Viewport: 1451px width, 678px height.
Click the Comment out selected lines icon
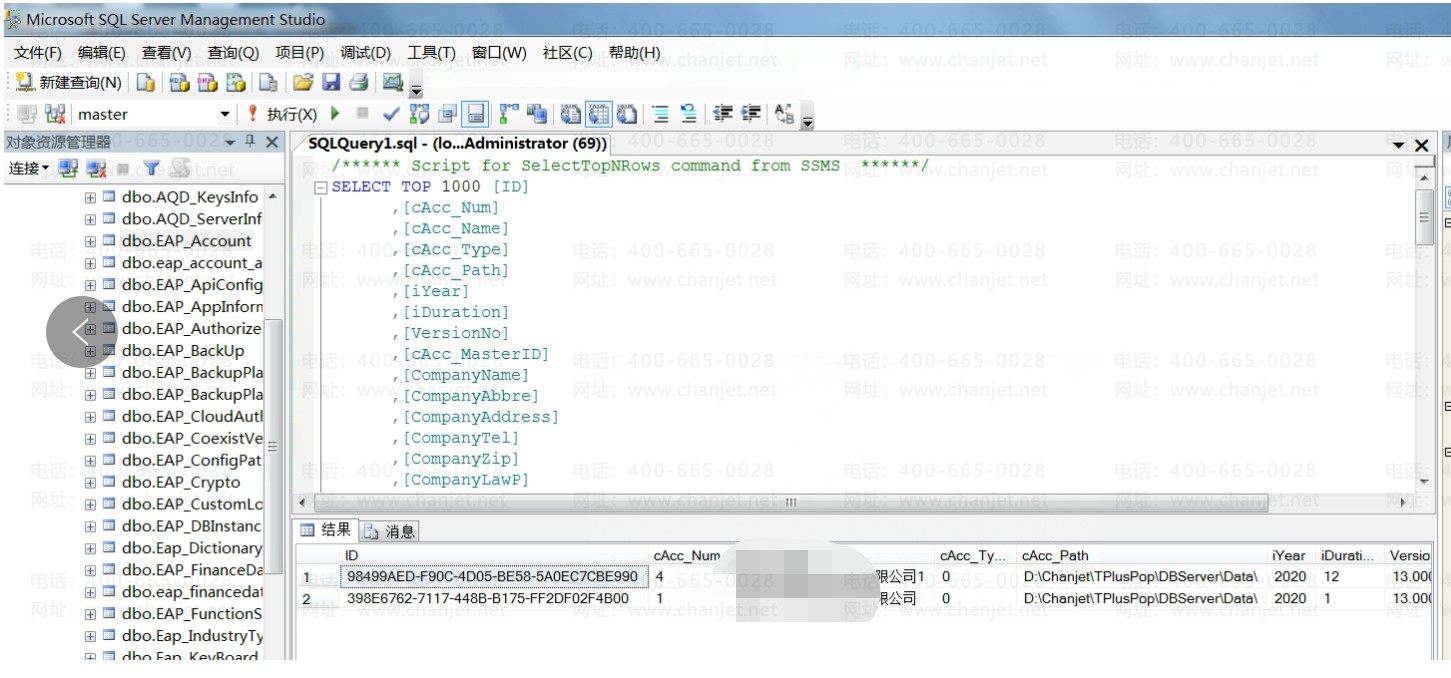pyautogui.click(x=661, y=114)
